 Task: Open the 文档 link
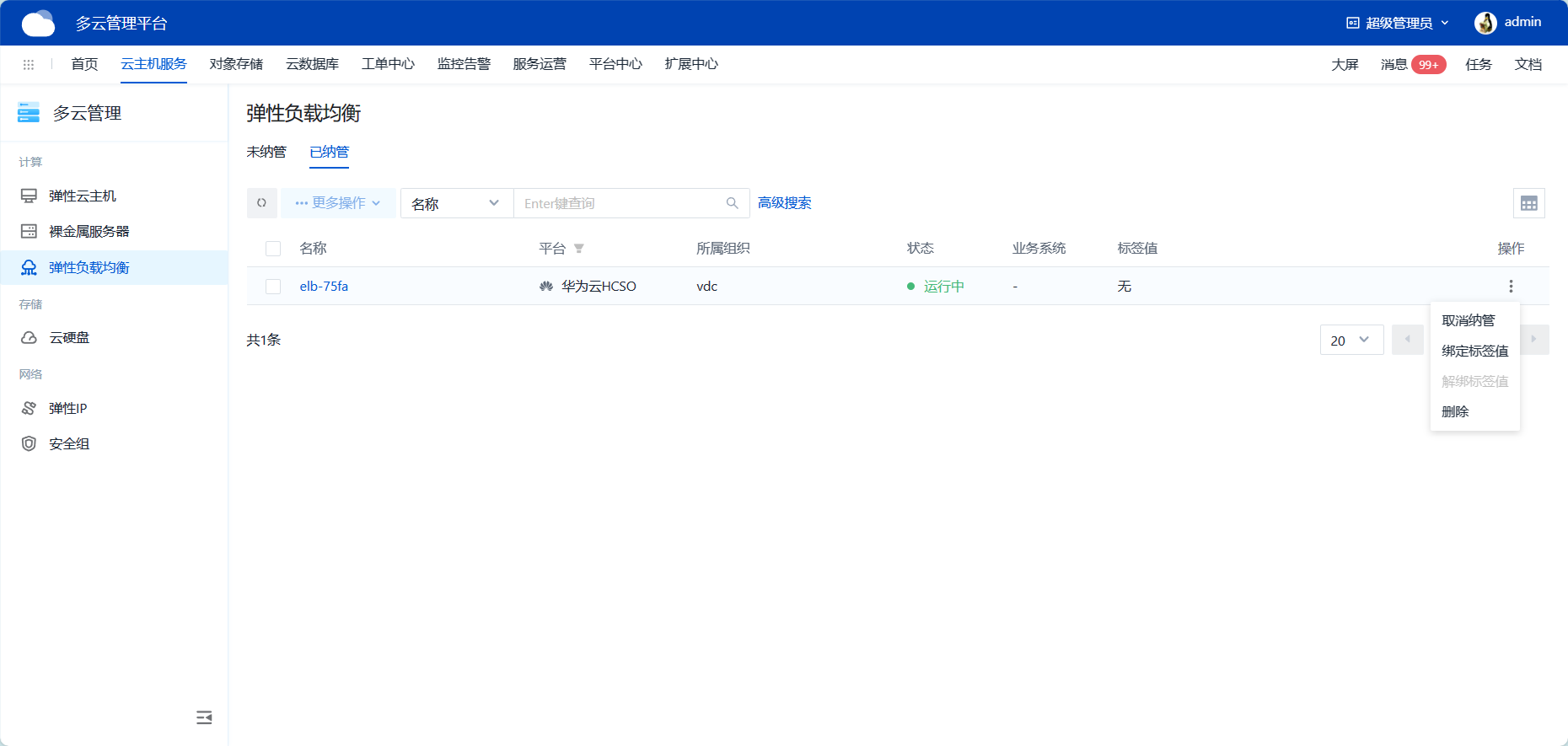1528,65
